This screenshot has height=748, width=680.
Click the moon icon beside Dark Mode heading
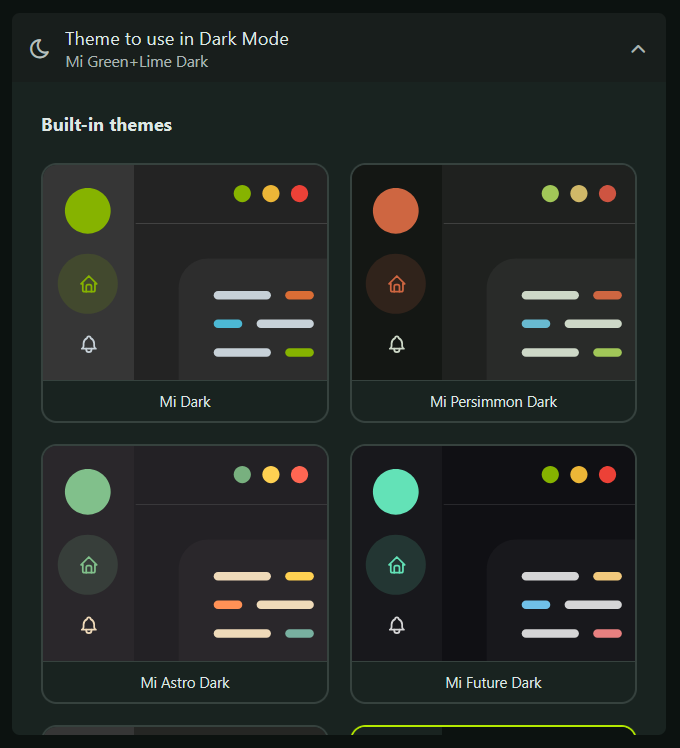click(40, 49)
